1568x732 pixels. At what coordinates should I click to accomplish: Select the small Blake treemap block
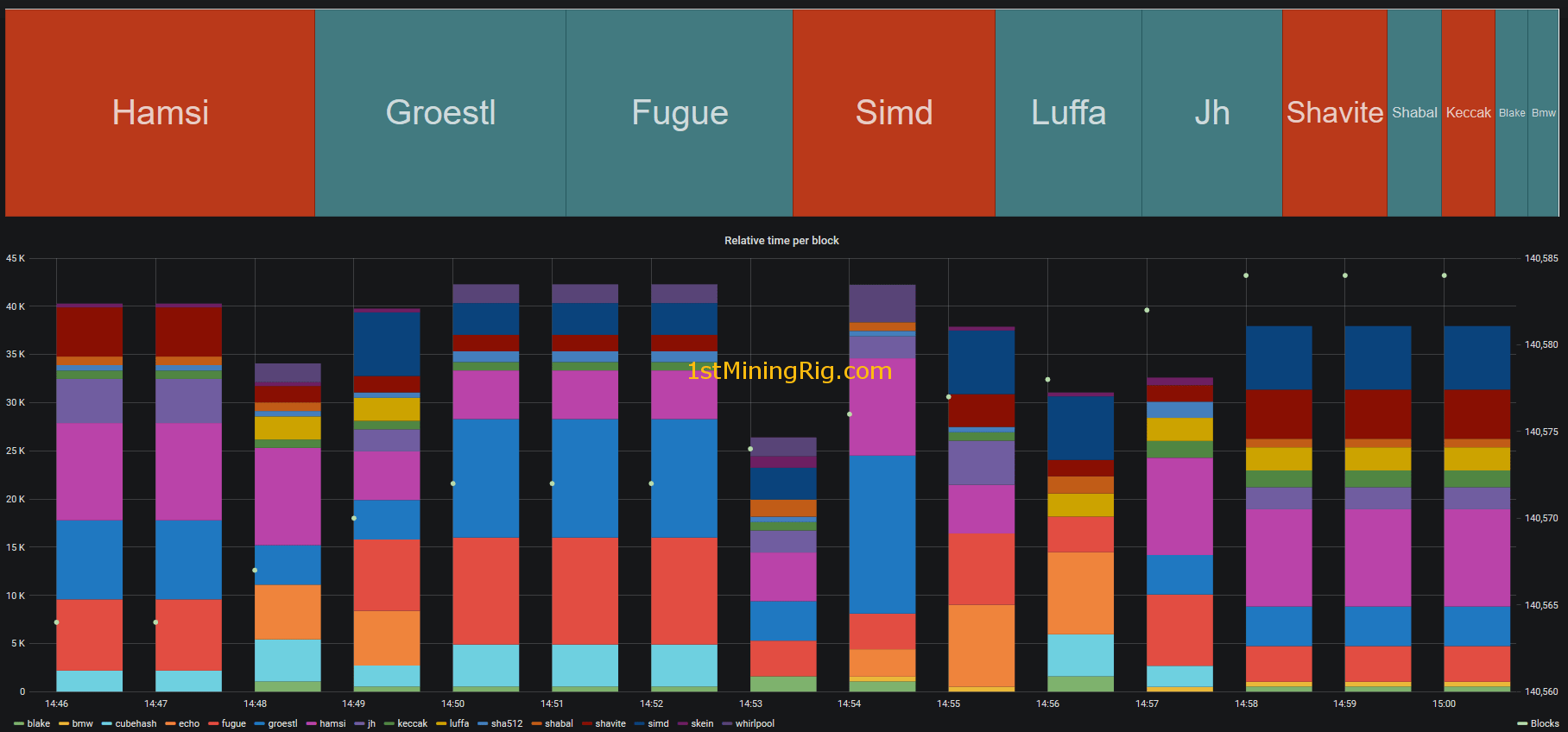click(1512, 112)
